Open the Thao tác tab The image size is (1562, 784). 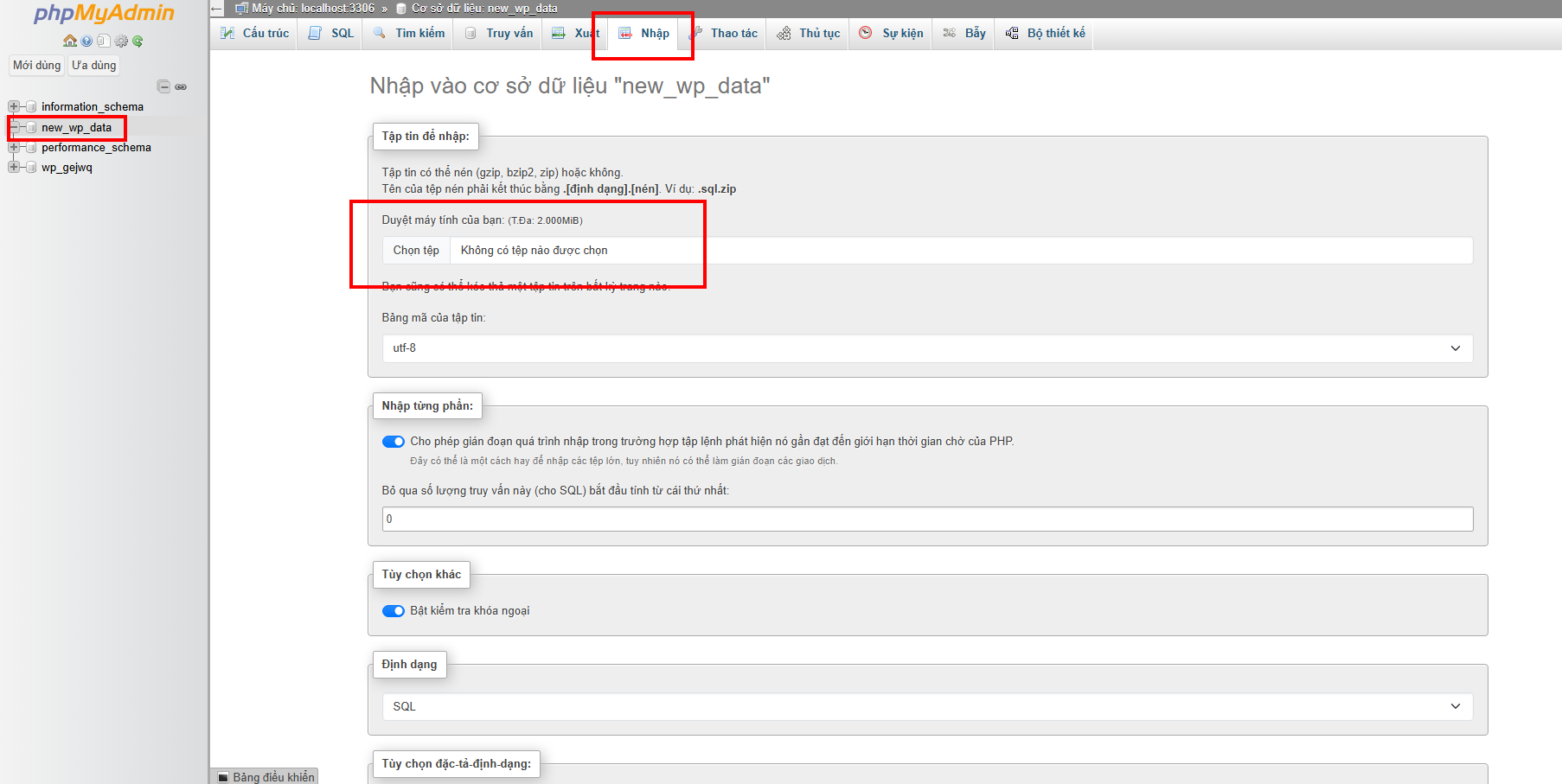coord(723,33)
